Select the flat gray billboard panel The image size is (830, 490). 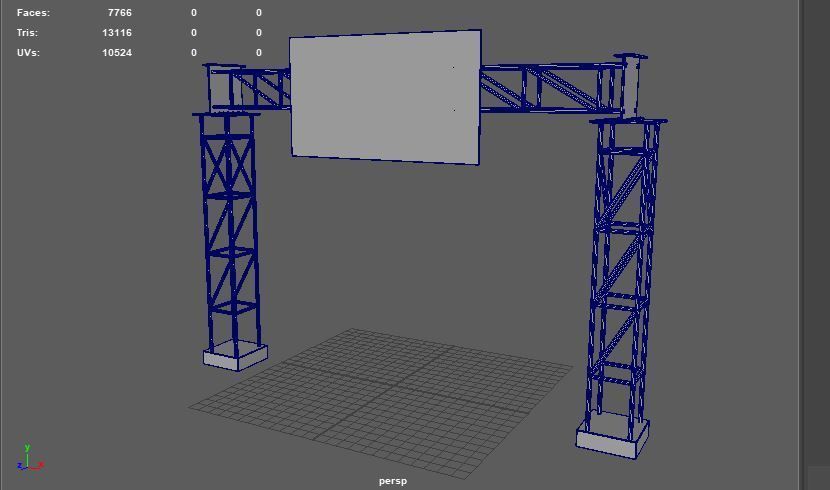click(x=385, y=97)
